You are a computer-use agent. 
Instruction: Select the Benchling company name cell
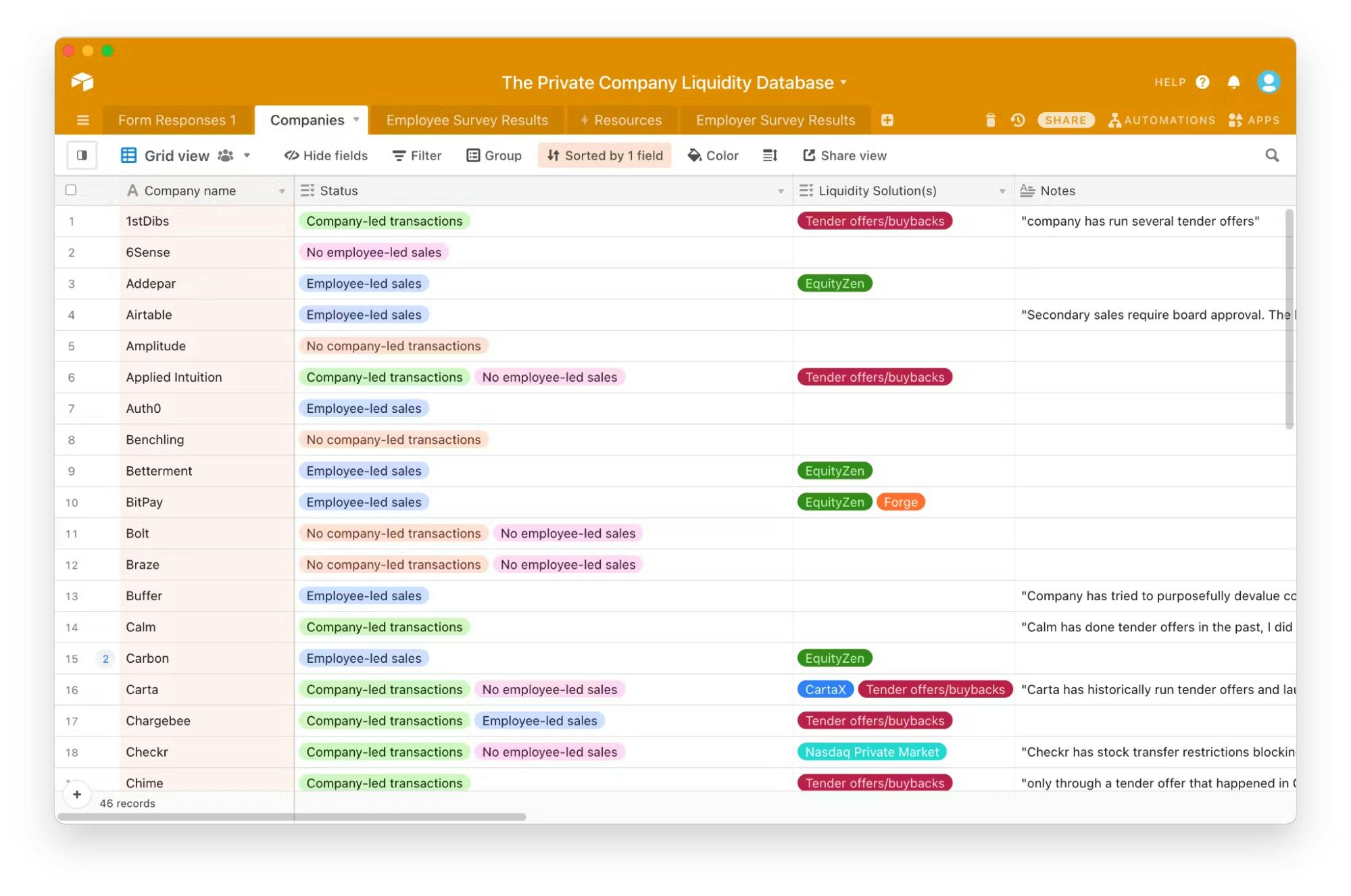(x=207, y=440)
